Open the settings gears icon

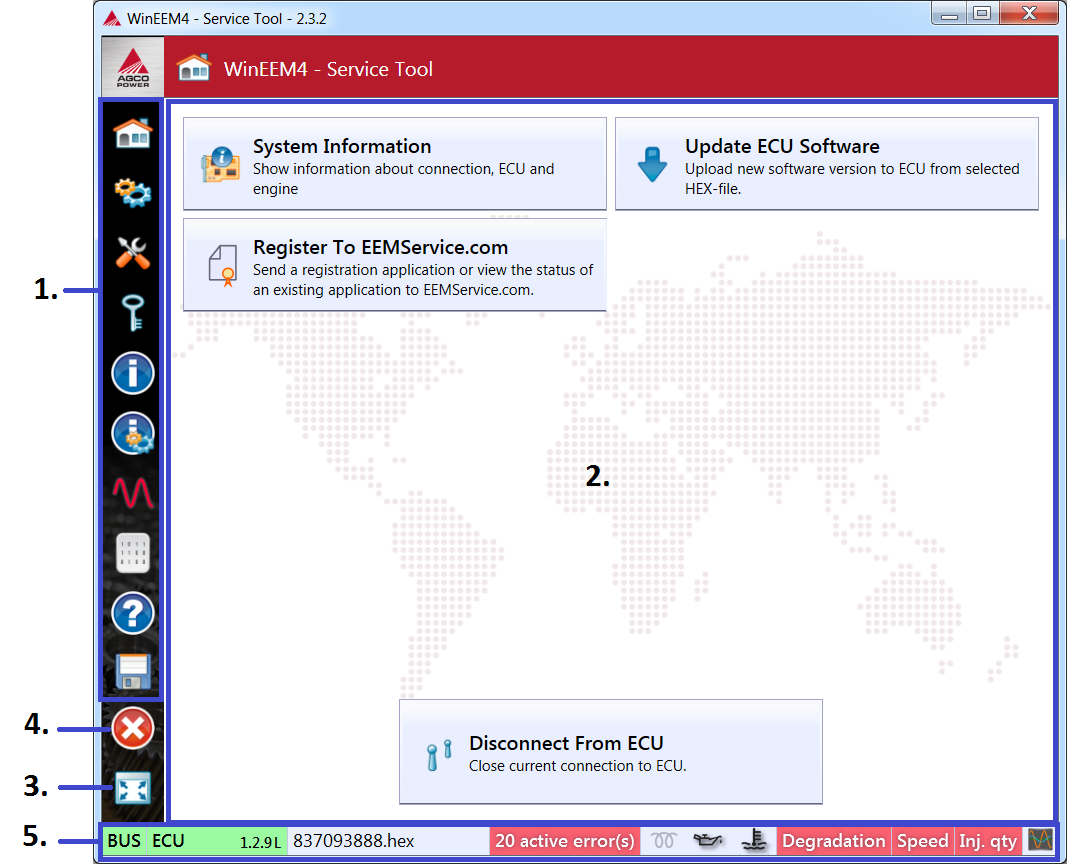[132, 193]
